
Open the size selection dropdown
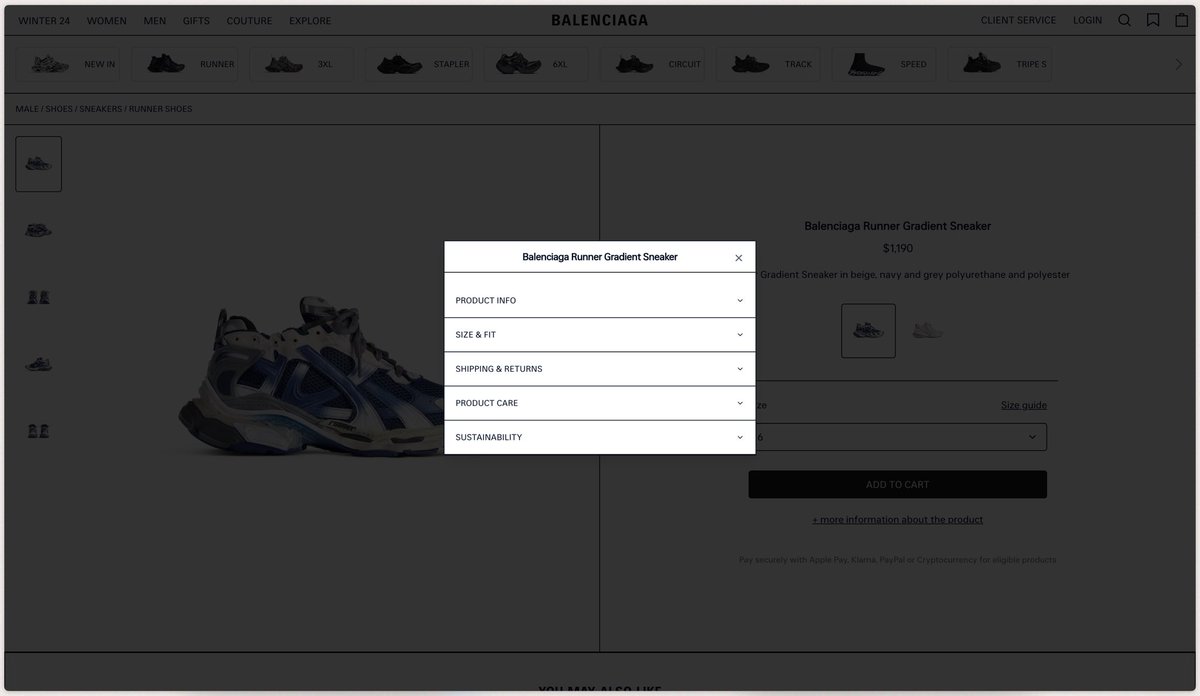[898, 437]
